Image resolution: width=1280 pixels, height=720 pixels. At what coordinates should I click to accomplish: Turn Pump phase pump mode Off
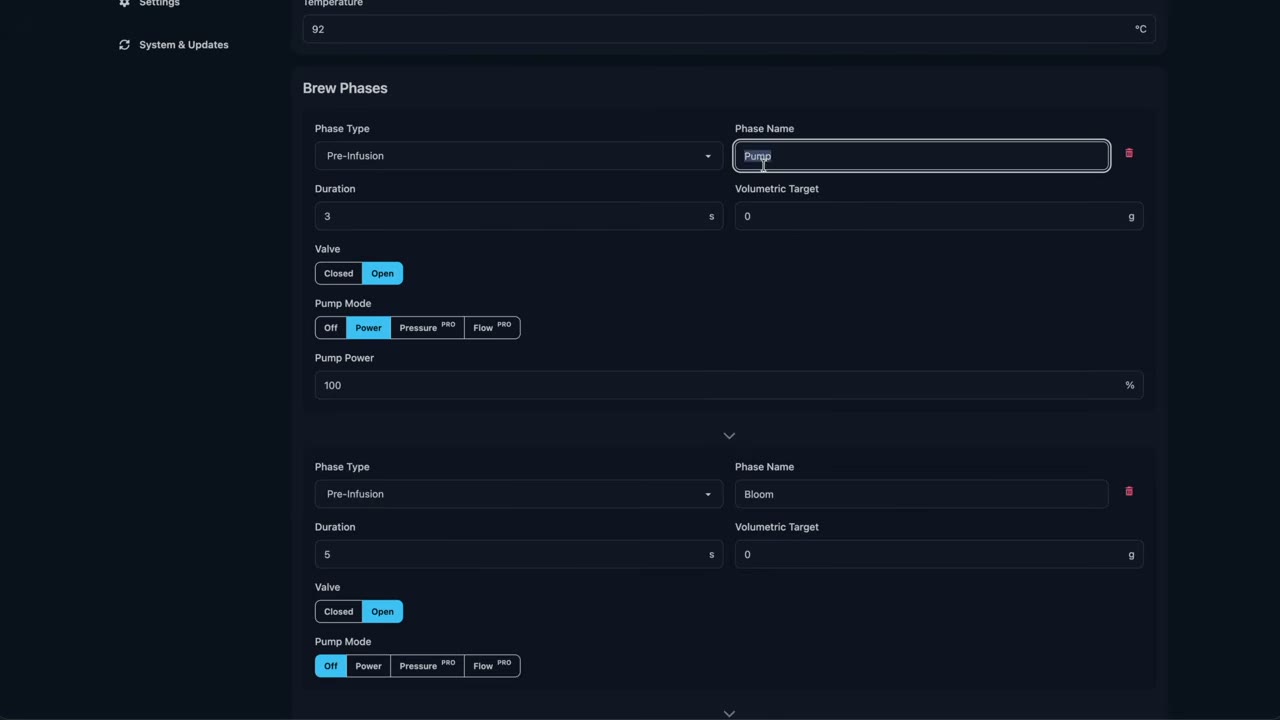(x=331, y=328)
